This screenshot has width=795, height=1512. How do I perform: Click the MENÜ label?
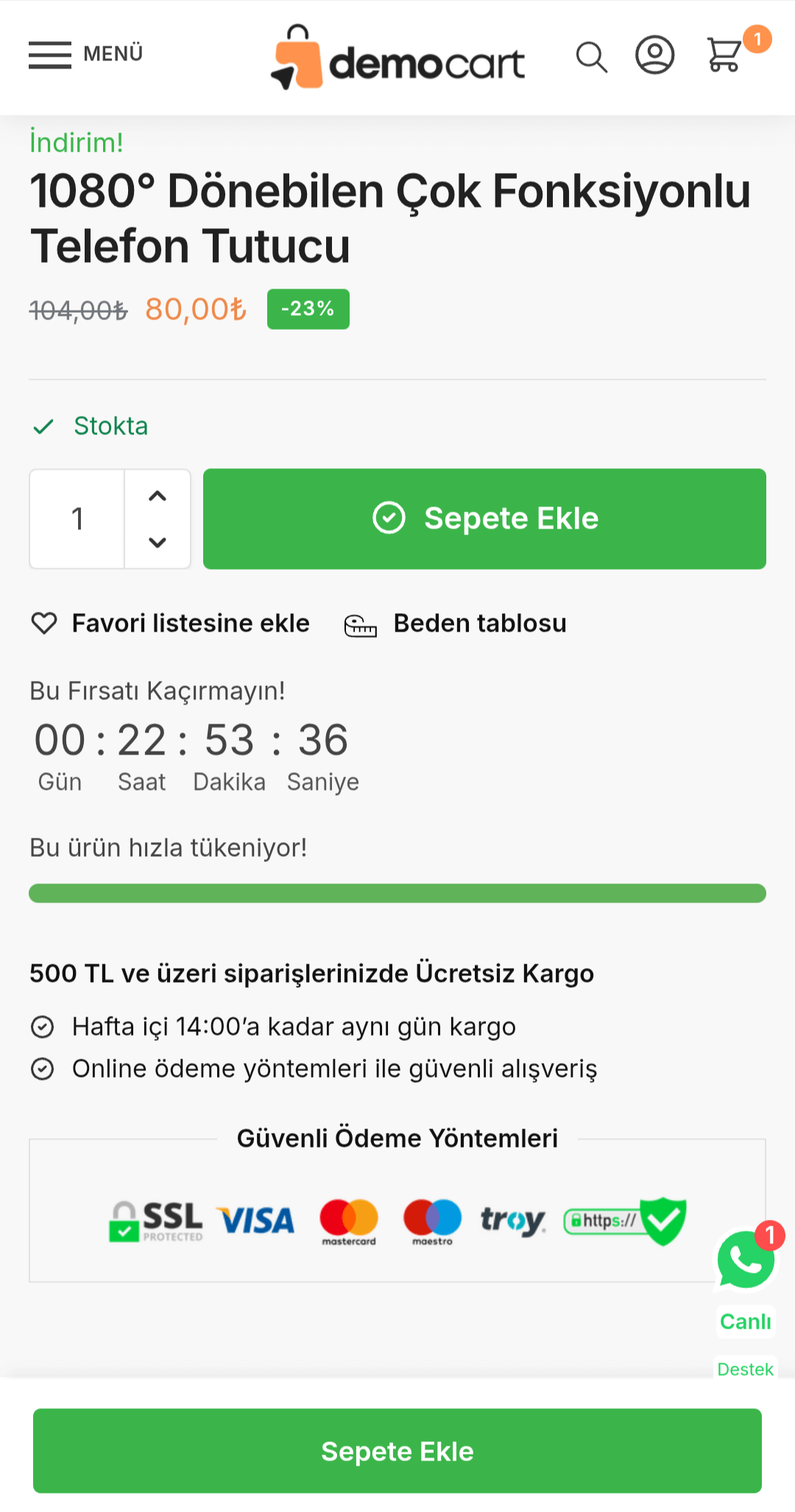(113, 54)
